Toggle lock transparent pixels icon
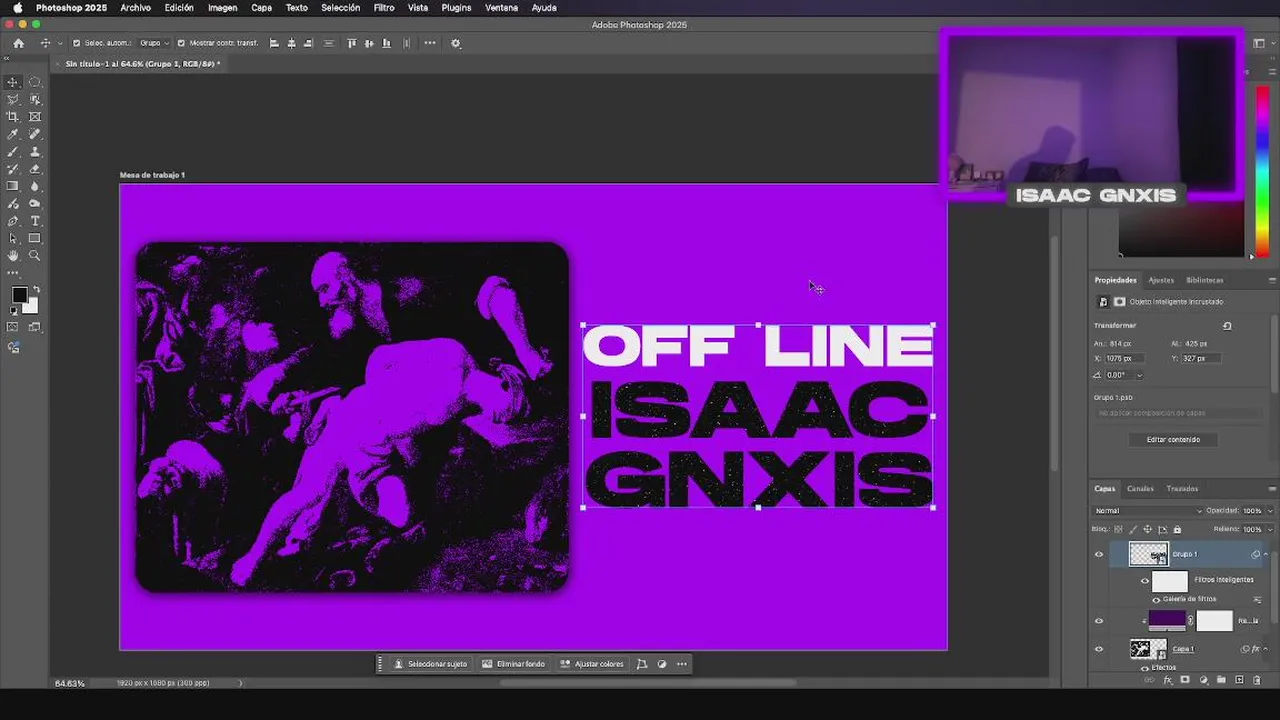The image size is (1280, 720). point(1119,529)
